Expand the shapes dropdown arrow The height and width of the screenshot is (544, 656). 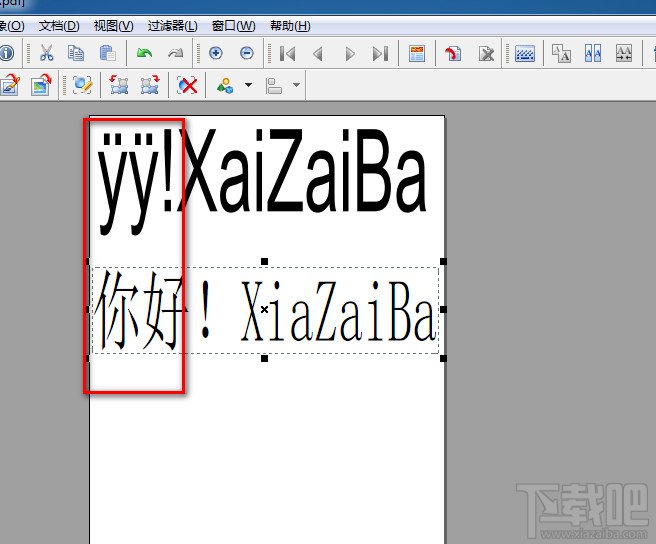(x=249, y=85)
